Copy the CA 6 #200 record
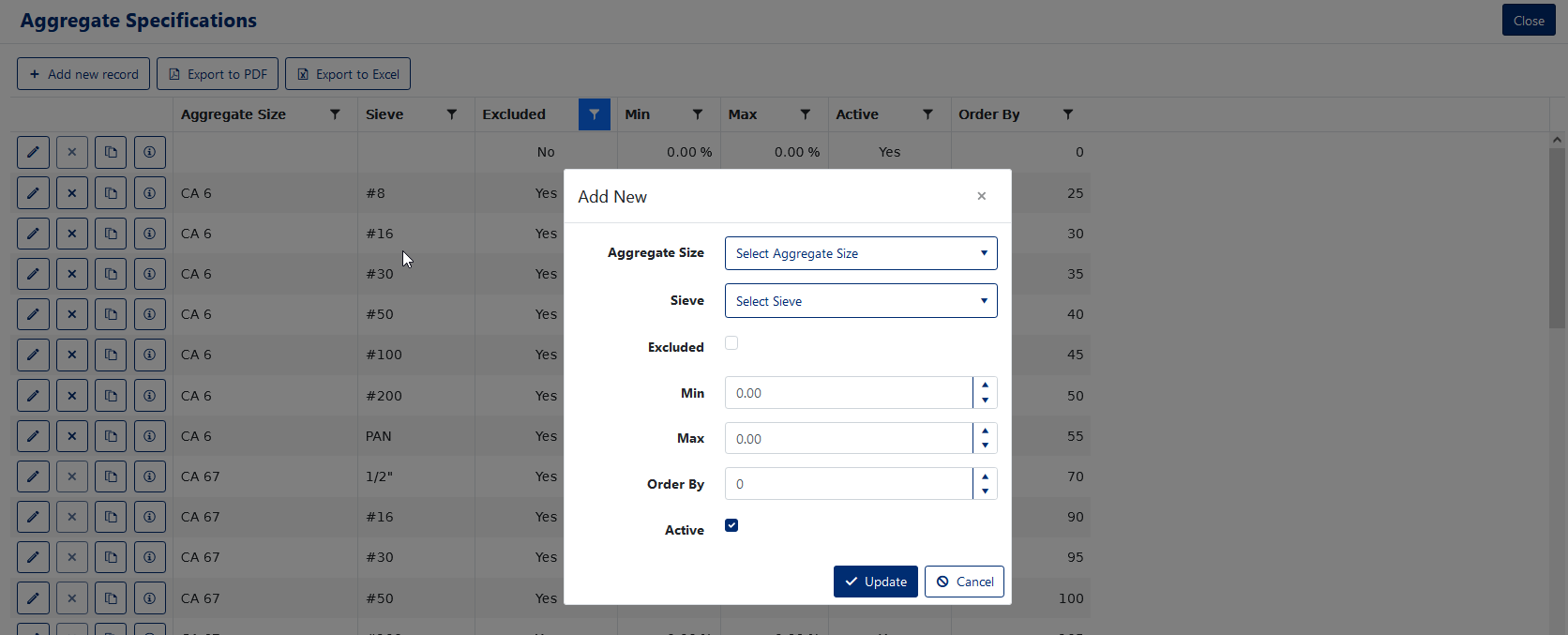1568x635 pixels. point(111,396)
